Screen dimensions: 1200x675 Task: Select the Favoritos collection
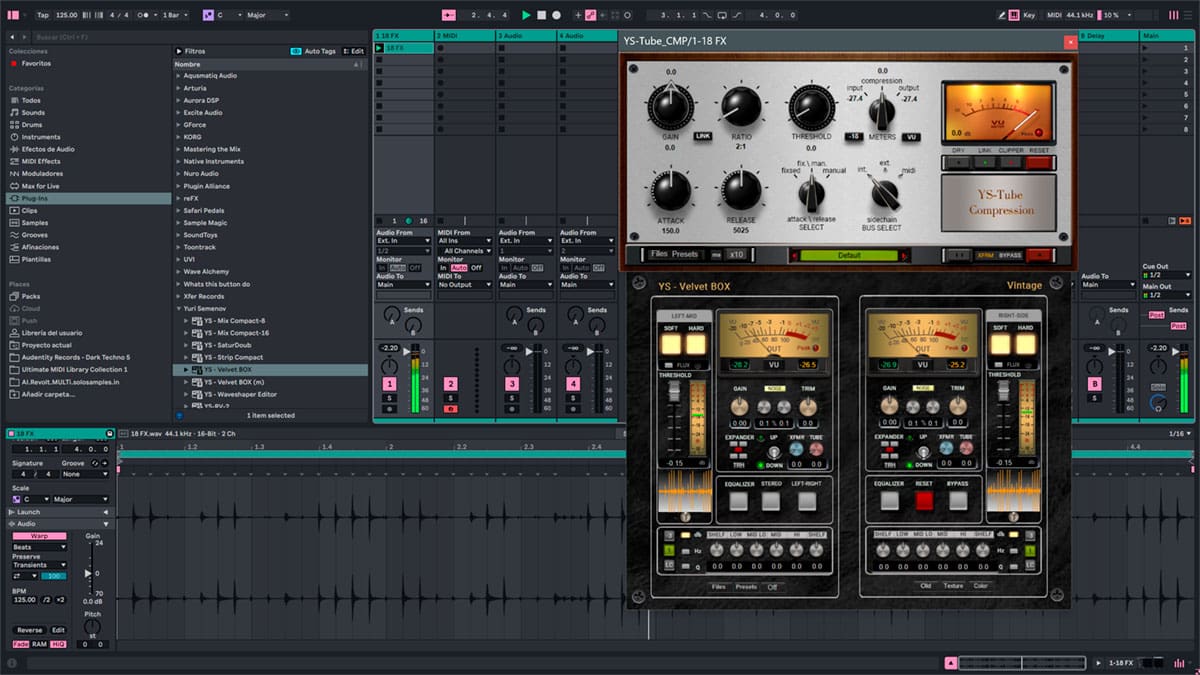coord(36,63)
